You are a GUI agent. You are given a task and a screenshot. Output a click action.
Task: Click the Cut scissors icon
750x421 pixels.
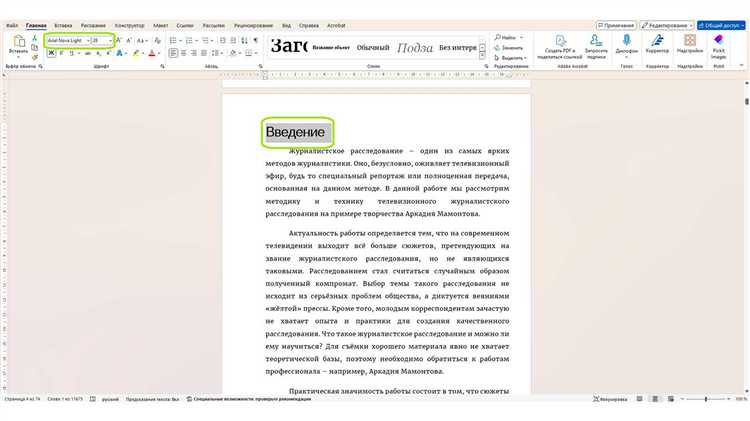[x=34, y=38]
